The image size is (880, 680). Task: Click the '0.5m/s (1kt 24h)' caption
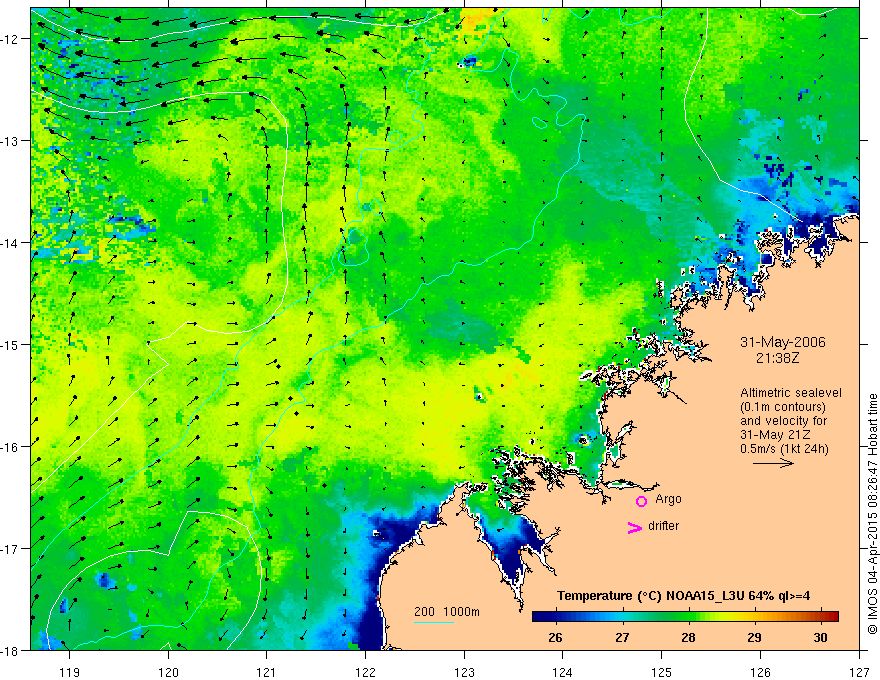tap(784, 449)
